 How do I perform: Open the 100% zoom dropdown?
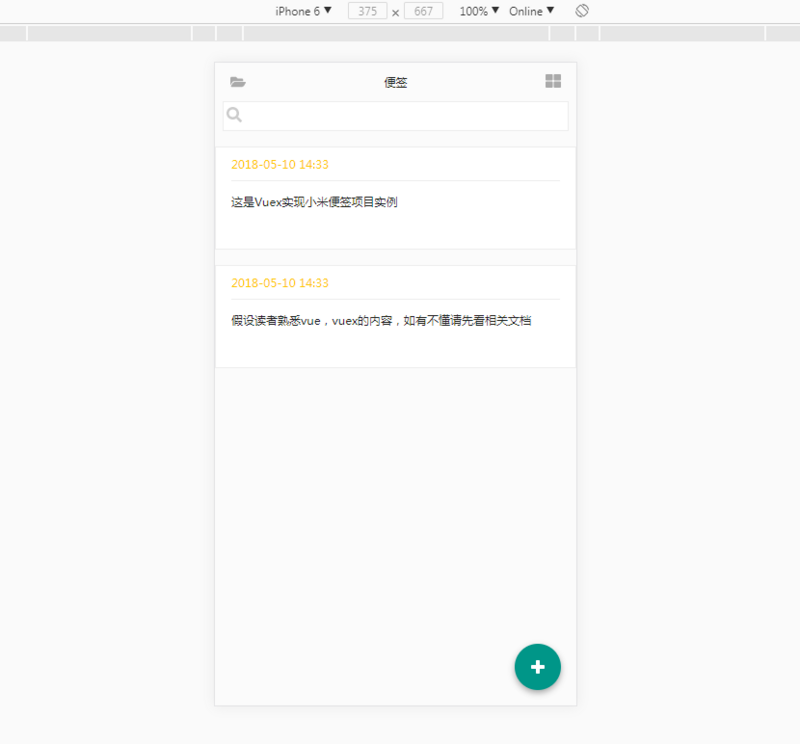479,11
